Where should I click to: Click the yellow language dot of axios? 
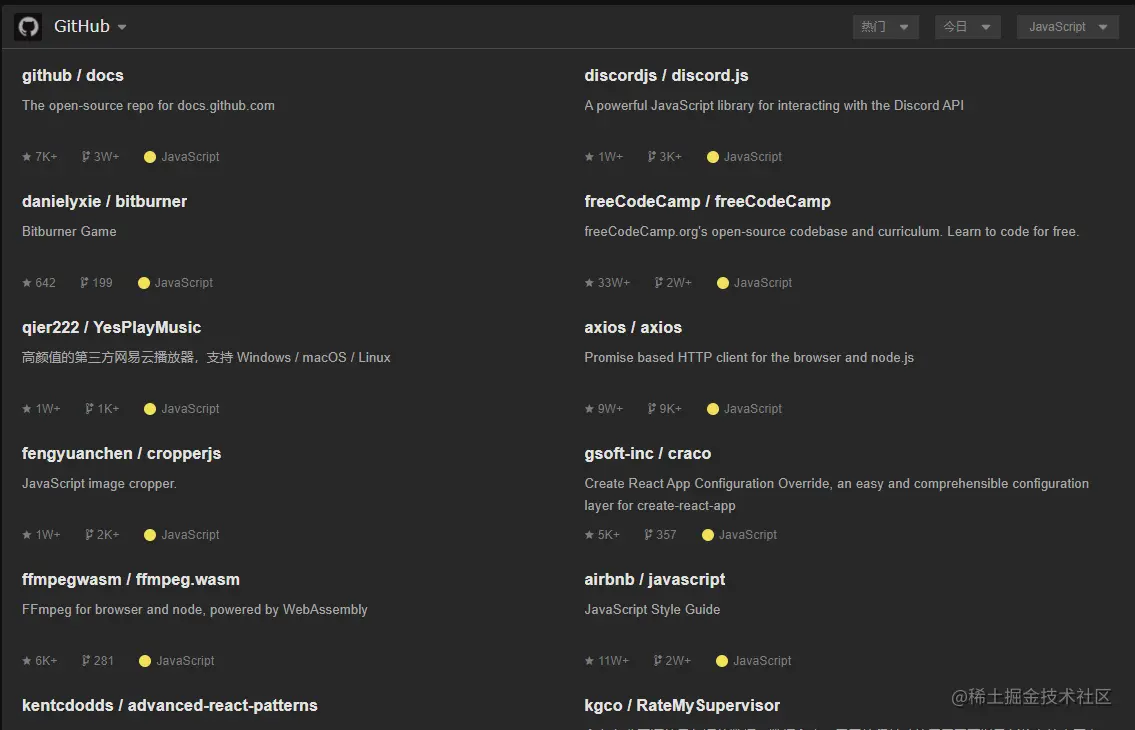[x=713, y=409]
